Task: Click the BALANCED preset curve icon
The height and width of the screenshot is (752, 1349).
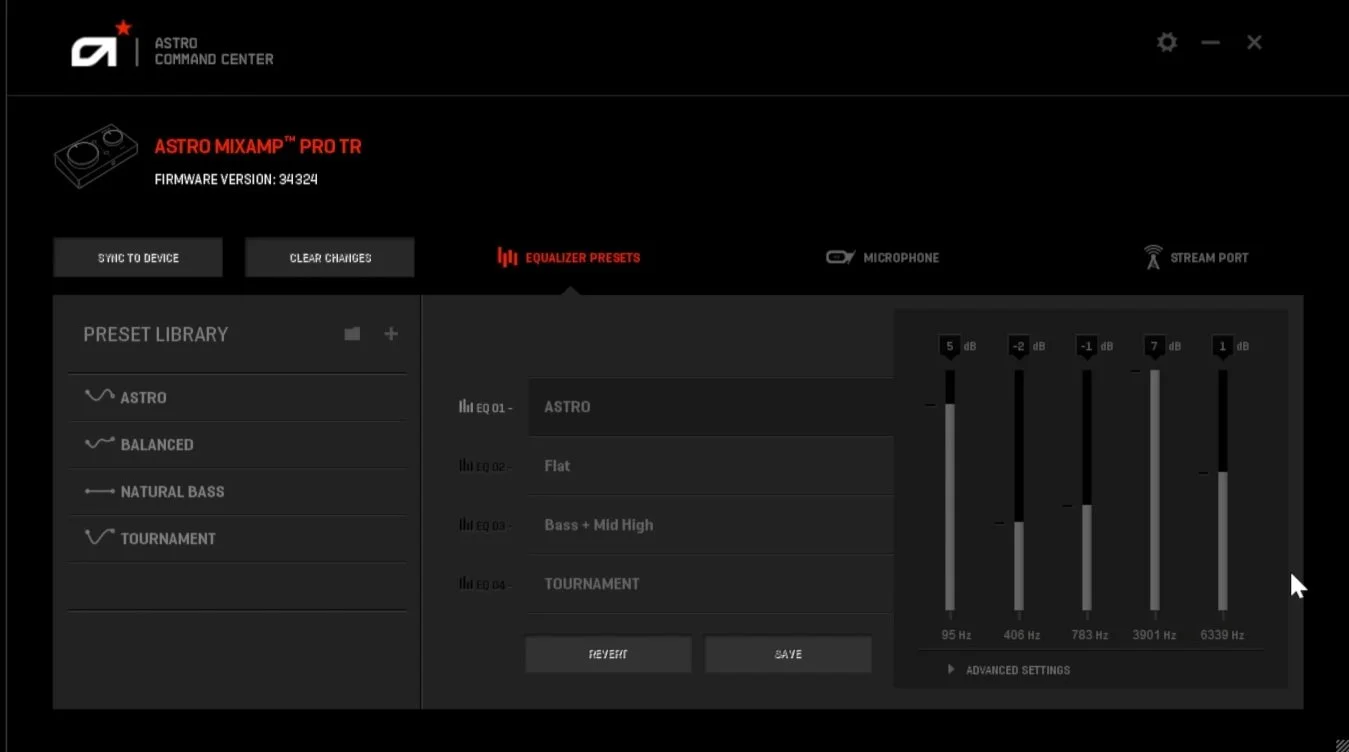Action: pos(99,443)
